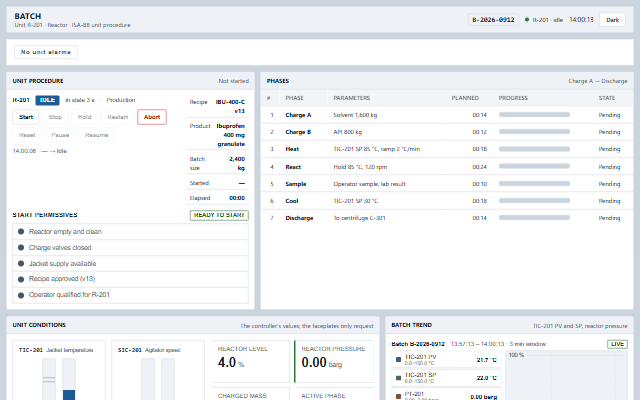
Task: Click 'Hold 85 °C, 120 rpm' parameter
Action: point(360,167)
